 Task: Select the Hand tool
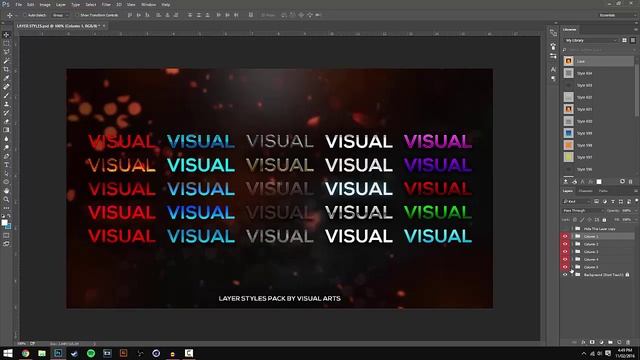[x=6, y=191]
